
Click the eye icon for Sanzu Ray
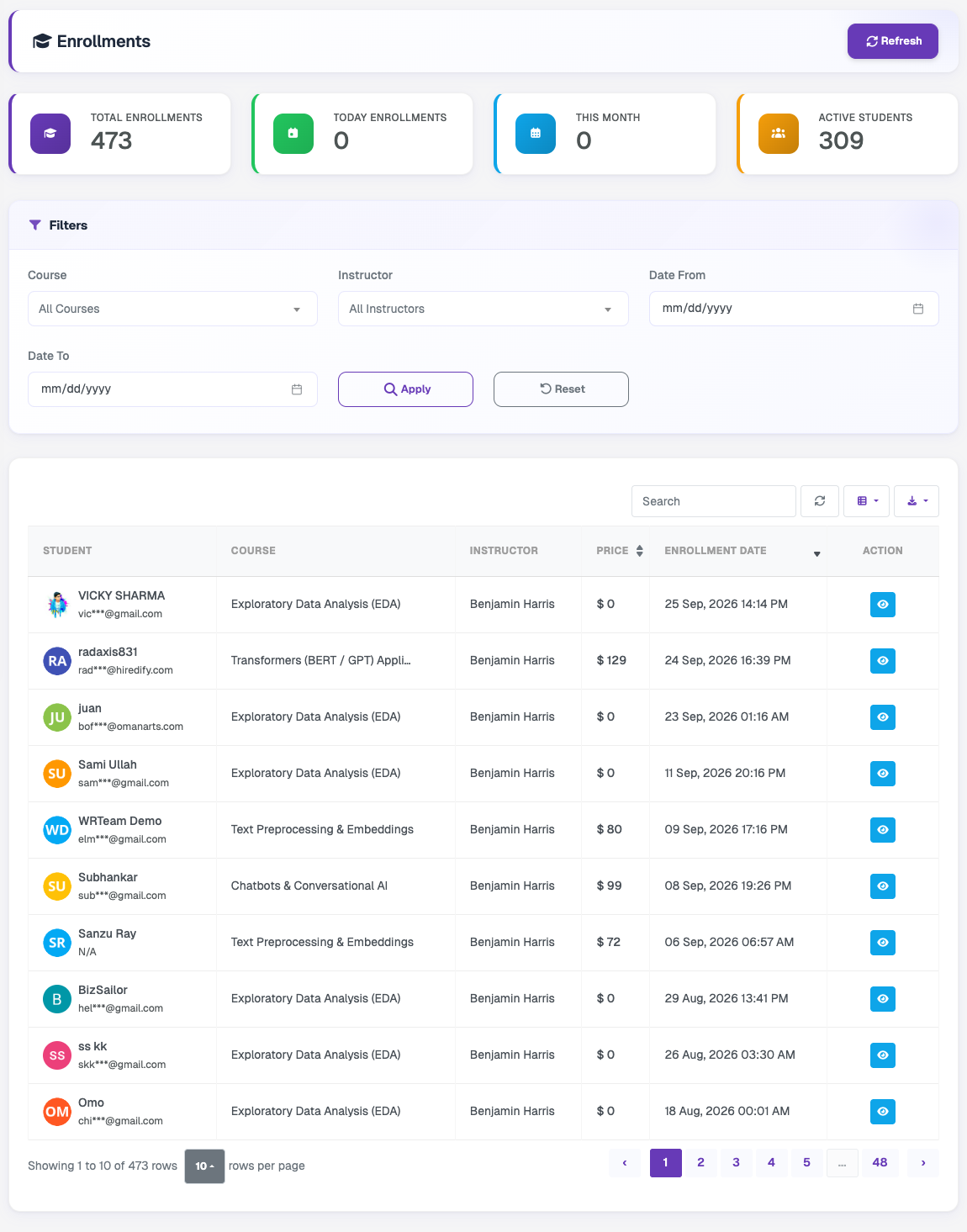[883, 943]
